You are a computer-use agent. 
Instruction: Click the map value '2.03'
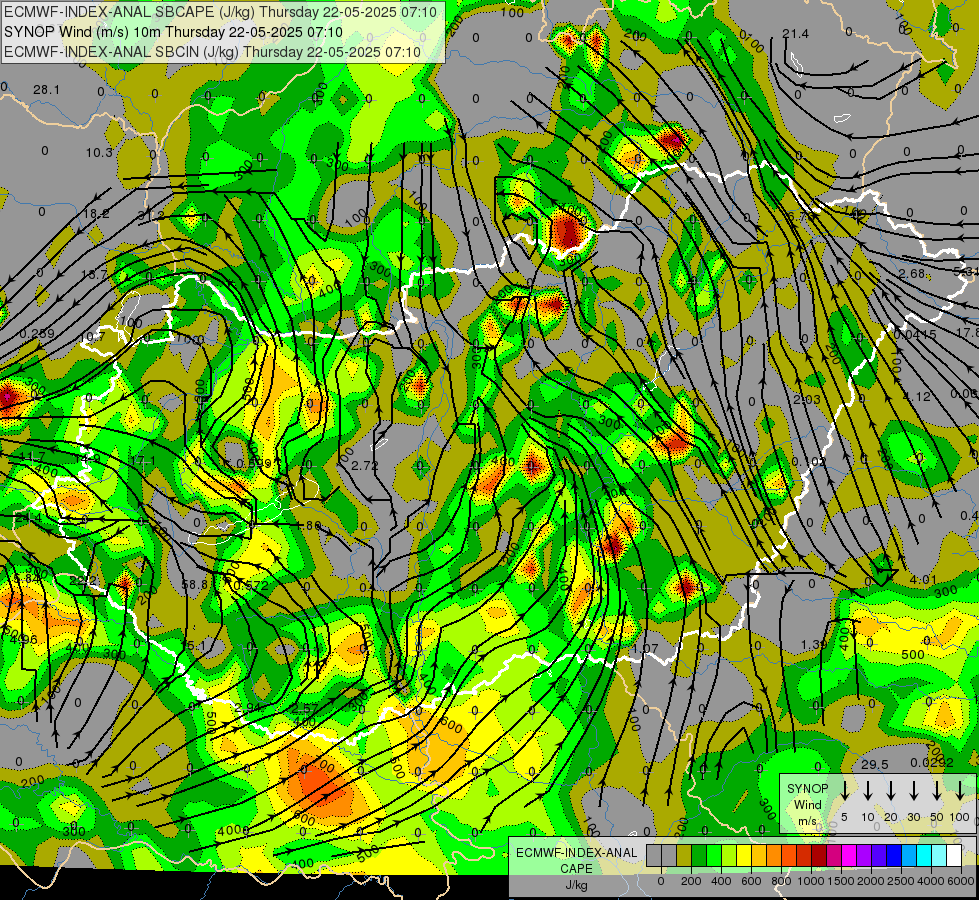[x=807, y=399]
